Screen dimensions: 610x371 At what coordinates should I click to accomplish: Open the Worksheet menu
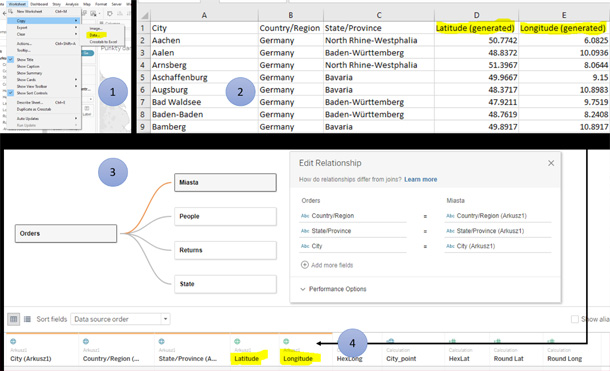[x=17, y=4]
